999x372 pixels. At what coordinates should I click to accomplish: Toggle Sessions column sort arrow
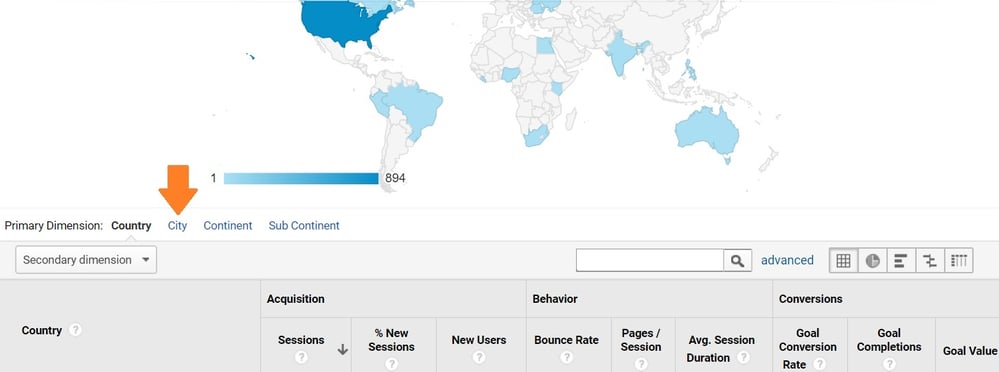(x=343, y=349)
